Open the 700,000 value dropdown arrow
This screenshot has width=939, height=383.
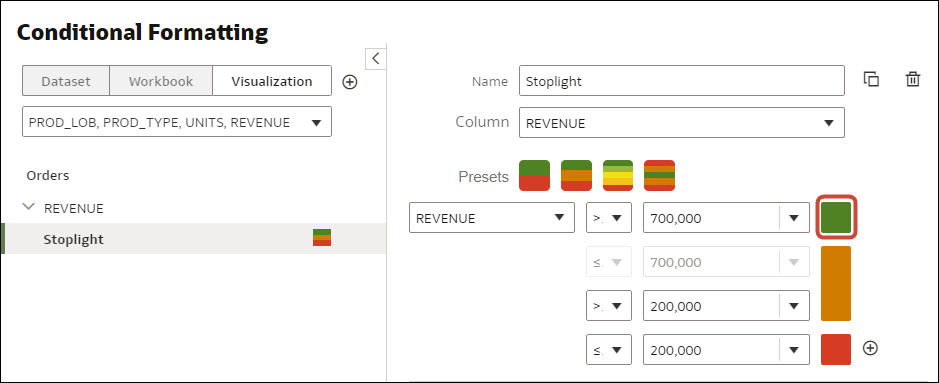tap(795, 218)
